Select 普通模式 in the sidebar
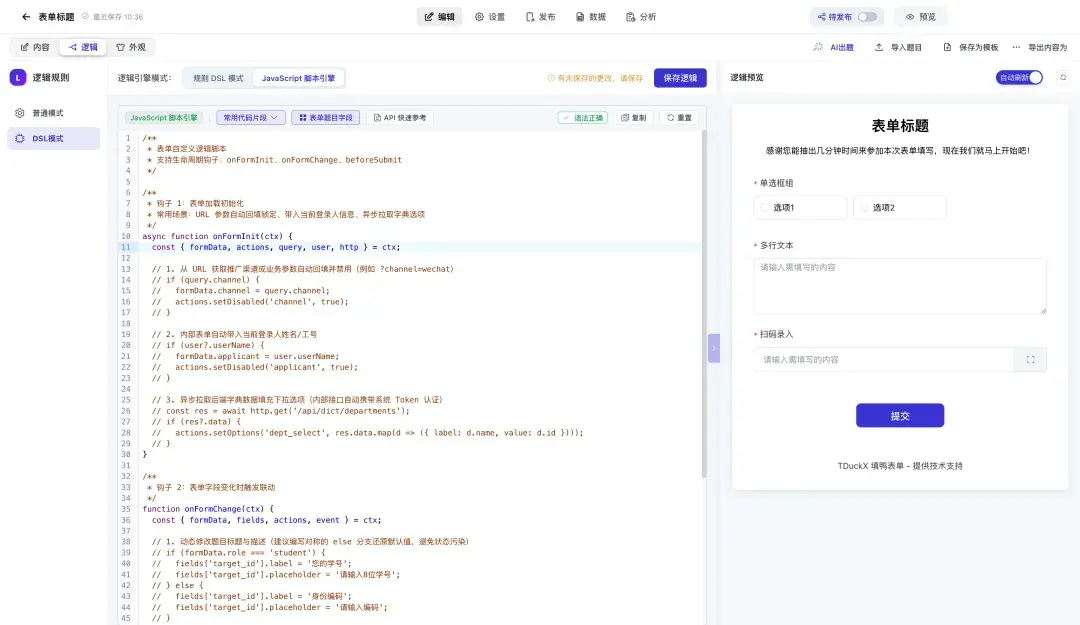This screenshot has width=1080, height=625. coord(54,113)
